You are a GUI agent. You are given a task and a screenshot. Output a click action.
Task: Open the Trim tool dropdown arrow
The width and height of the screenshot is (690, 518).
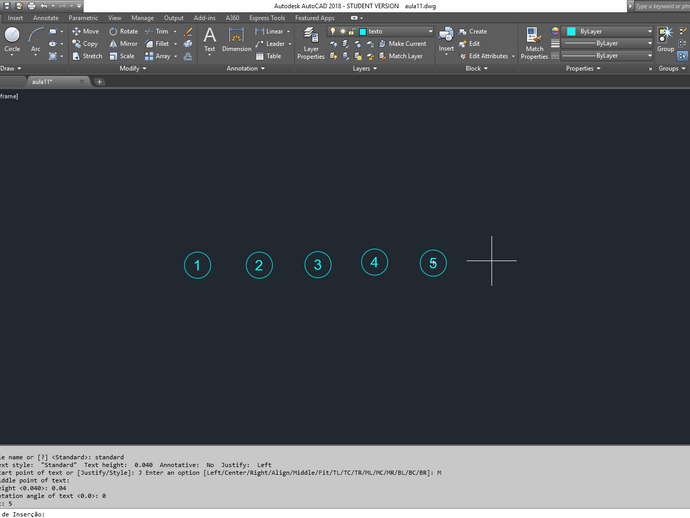coord(175,31)
